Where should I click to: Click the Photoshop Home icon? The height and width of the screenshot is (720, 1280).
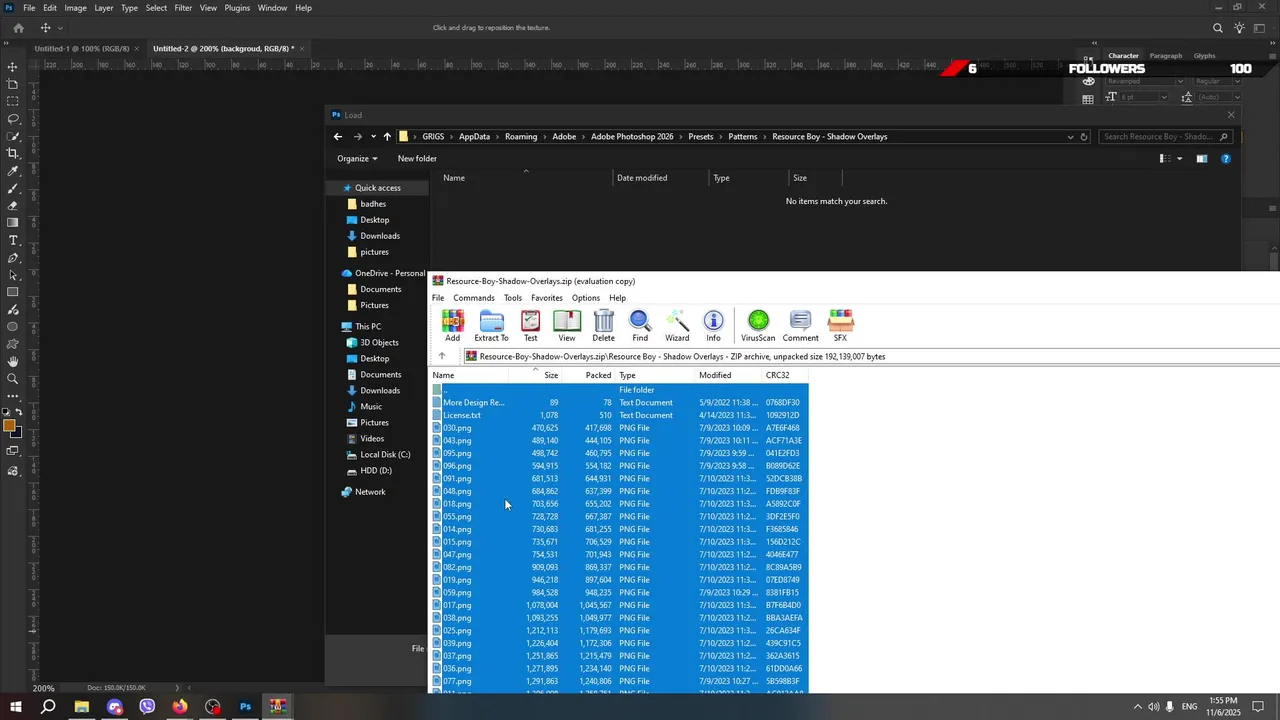point(18,28)
